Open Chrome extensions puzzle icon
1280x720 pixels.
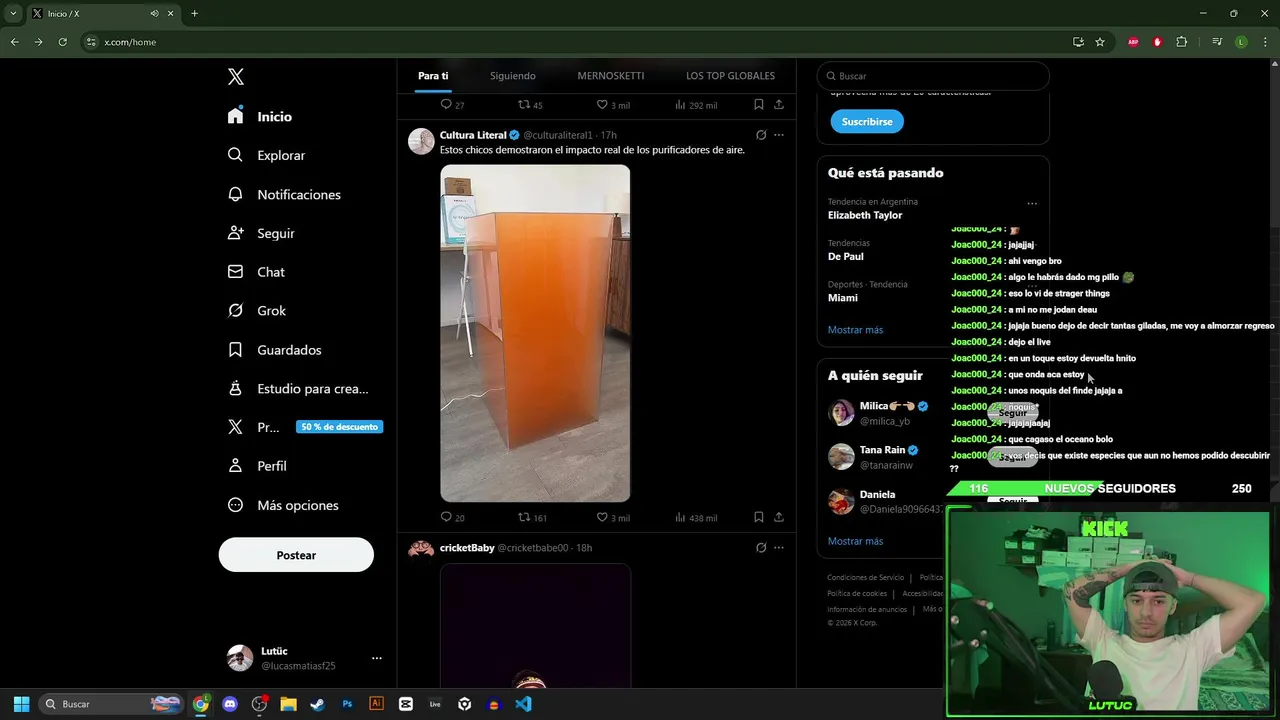click(x=1182, y=42)
